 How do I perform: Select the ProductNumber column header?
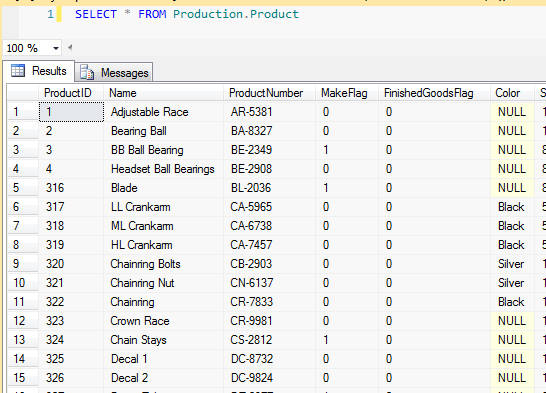[269, 93]
